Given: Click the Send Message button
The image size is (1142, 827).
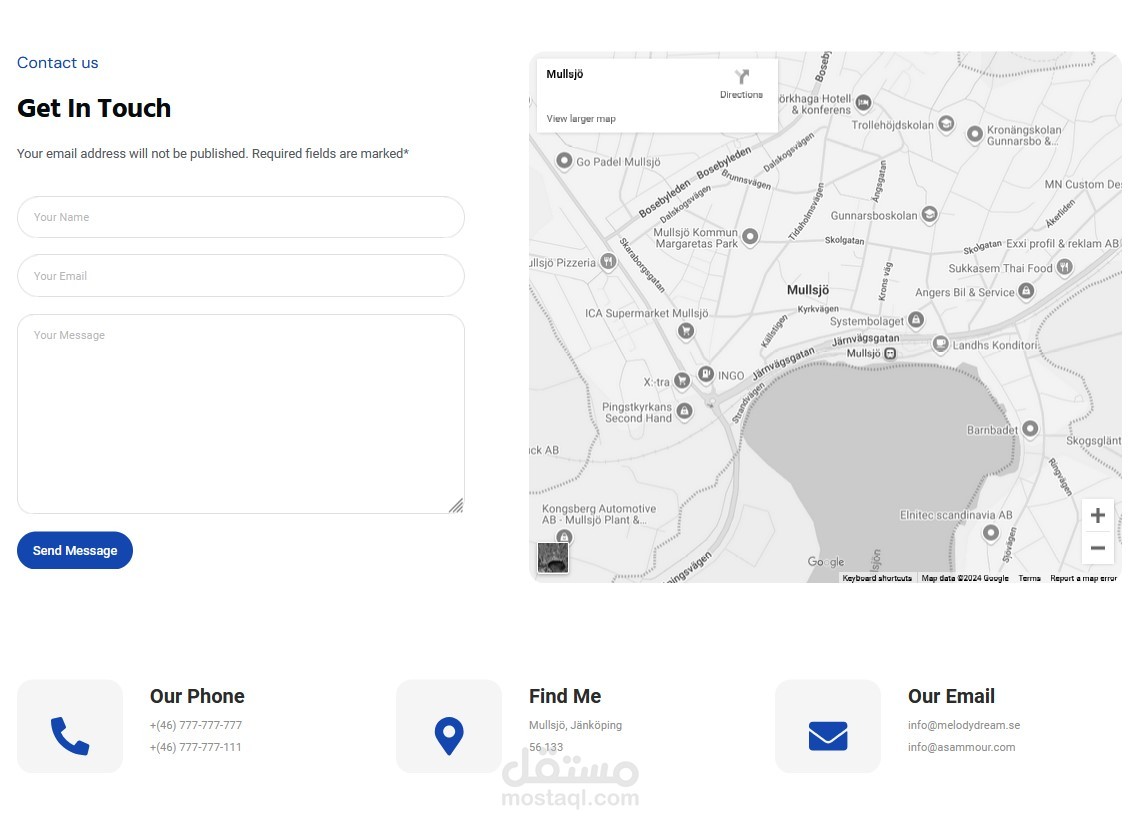Looking at the screenshot, I should pos(75,550).
